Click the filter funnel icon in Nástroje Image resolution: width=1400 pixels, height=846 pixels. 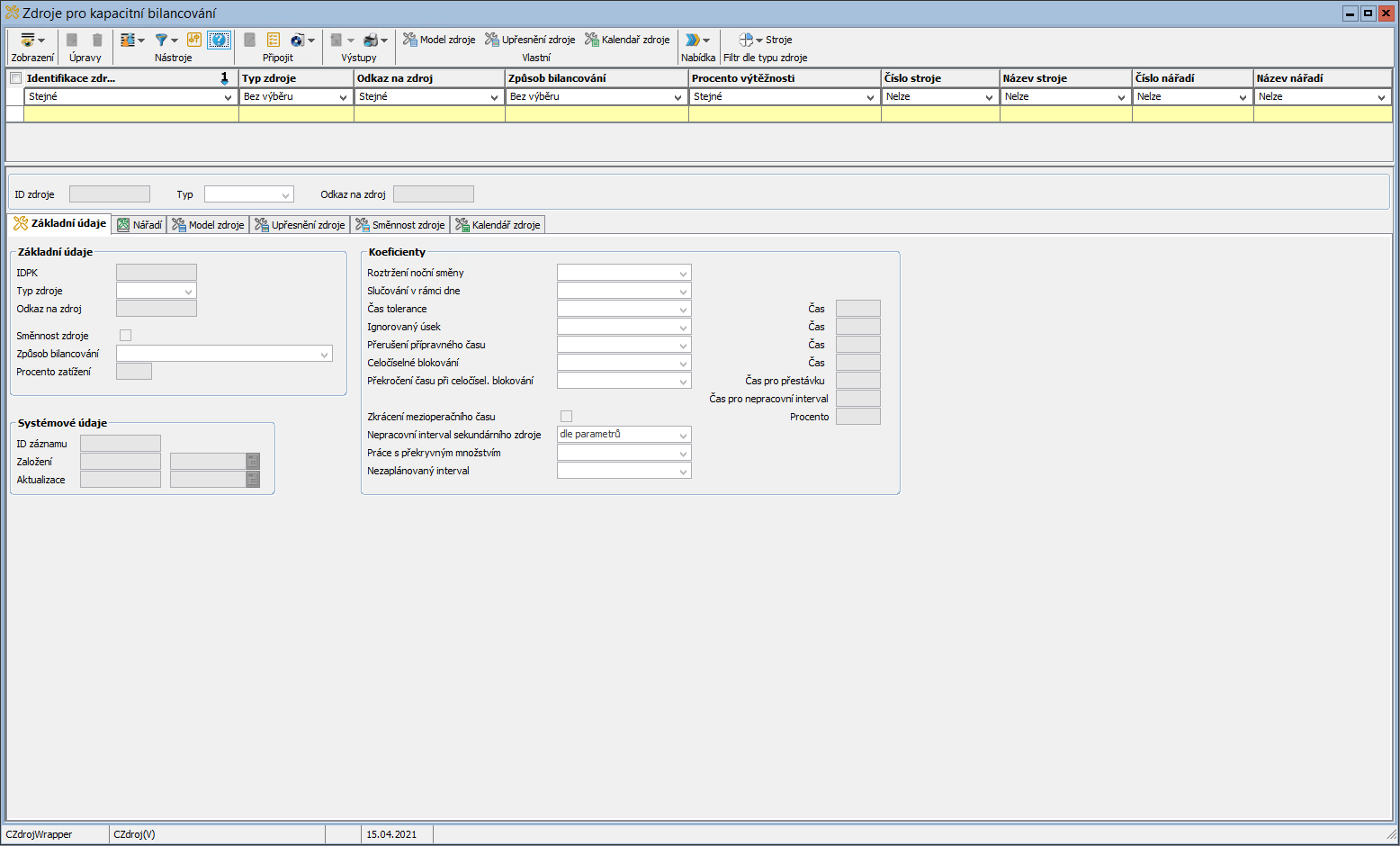[161, 40]
